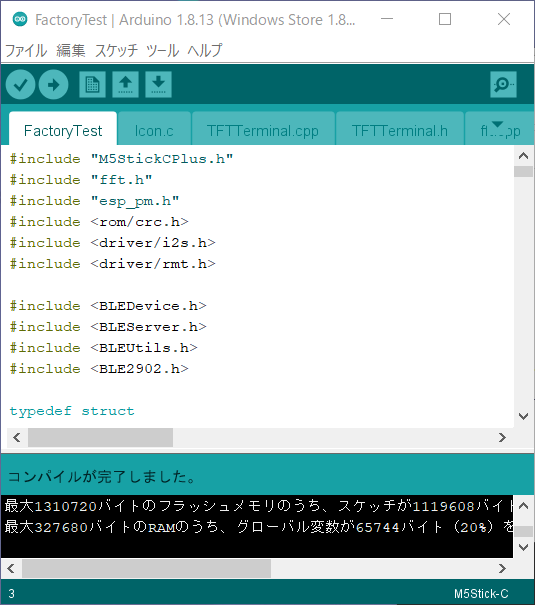Select the TFTTerminal.h tab
This screenshot has width=535, height=605.
[x=400, y=130]
